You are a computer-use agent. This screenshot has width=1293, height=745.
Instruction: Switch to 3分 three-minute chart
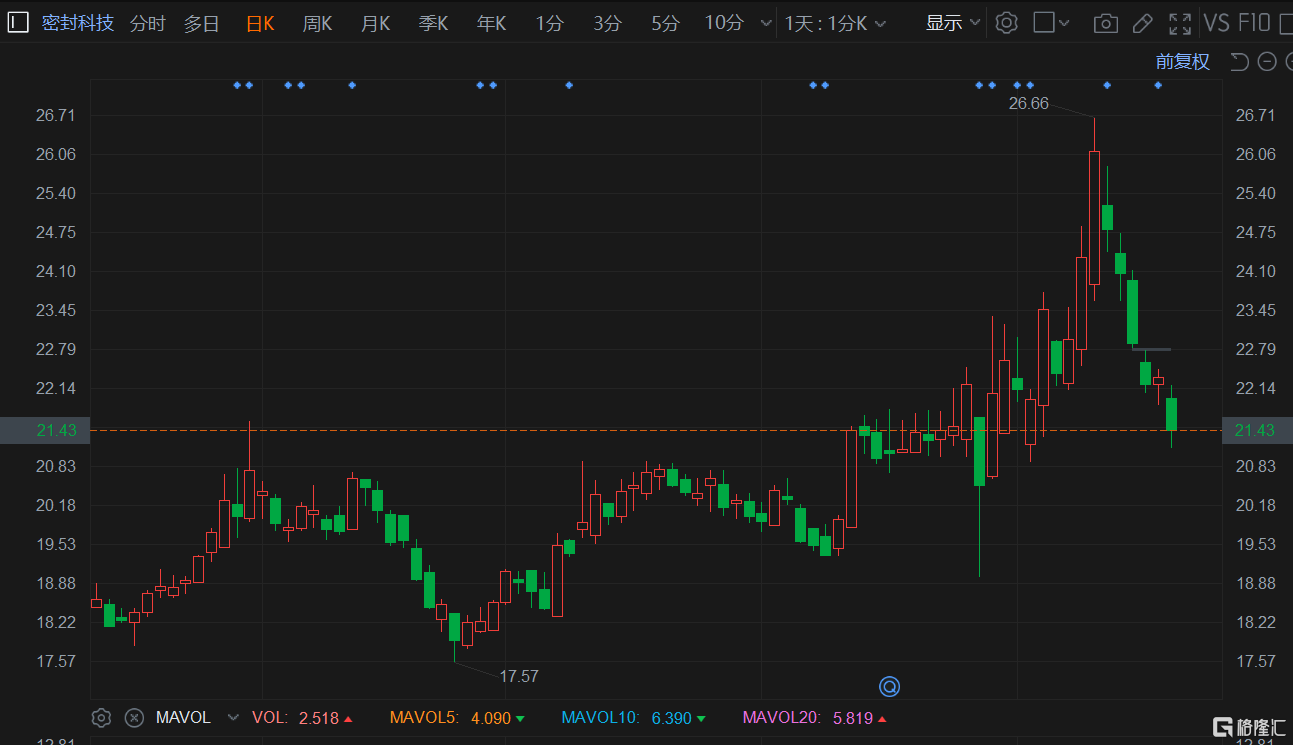tap(607, 23)
